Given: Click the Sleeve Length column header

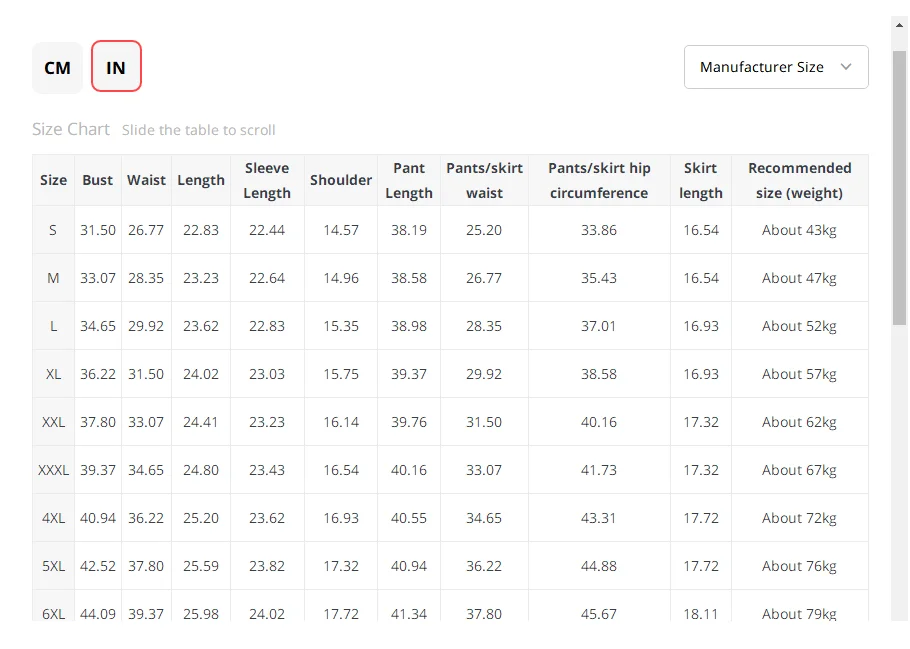Looking at the screenshot, I should coord(267,181).
